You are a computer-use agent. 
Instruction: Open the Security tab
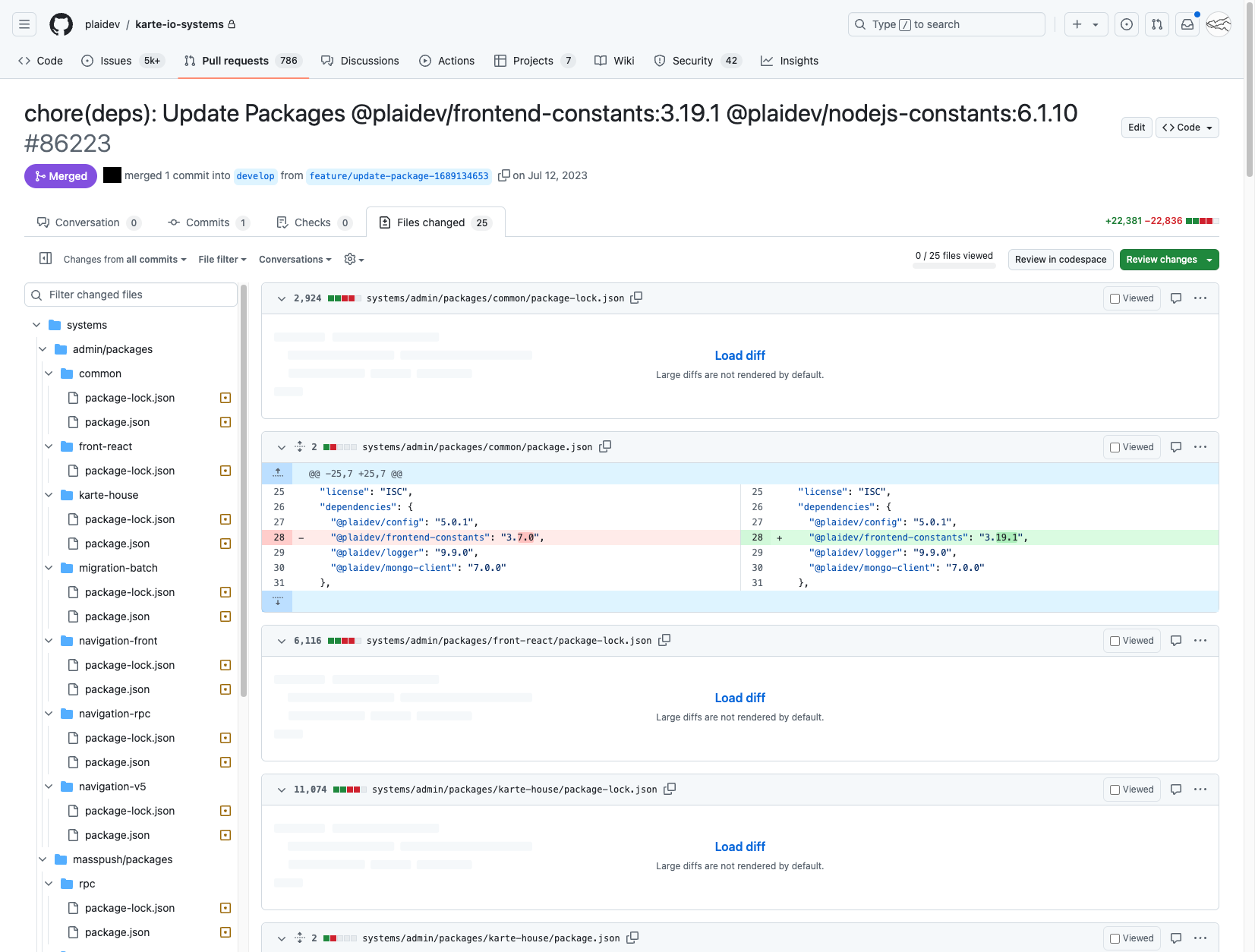click(x=692, y=61)
